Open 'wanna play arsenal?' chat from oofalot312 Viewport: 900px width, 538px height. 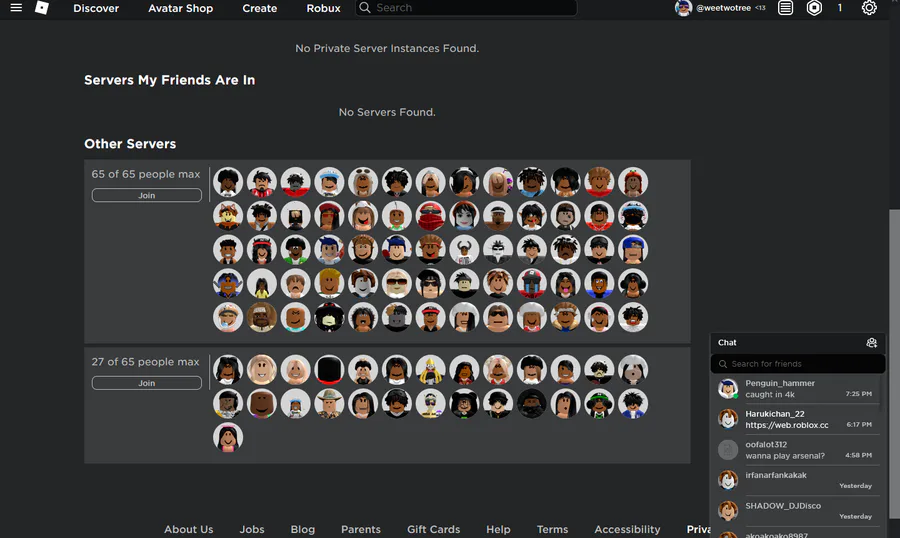(x=798, y=450)
